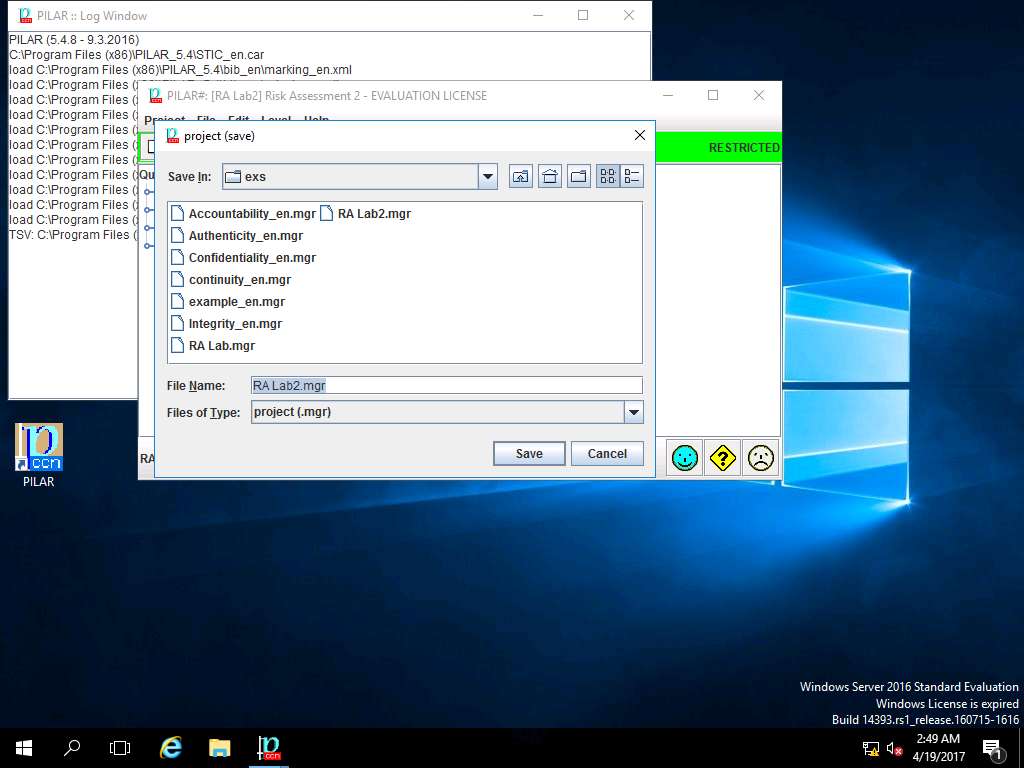The width and height of the screenshot is (1024, 768).
Task: Open the Windows Start menu
Action: click(24, 748)
